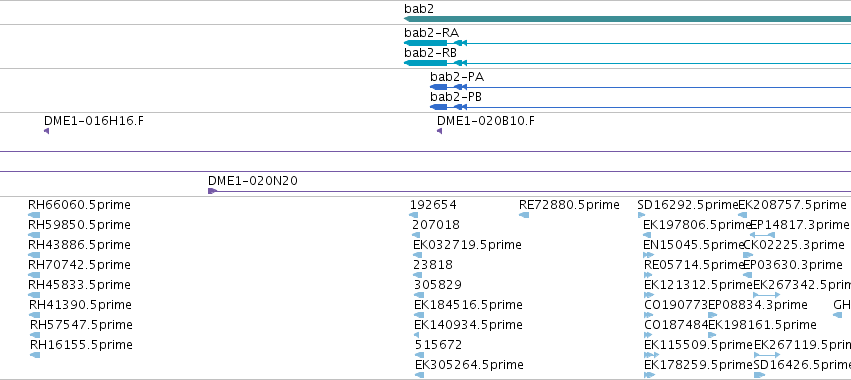Image resolution: width=851 pixels, height=380 pixels.
Task: Click the EST labeled 192654
Action: pyautogui.click(x=433, y=205)
